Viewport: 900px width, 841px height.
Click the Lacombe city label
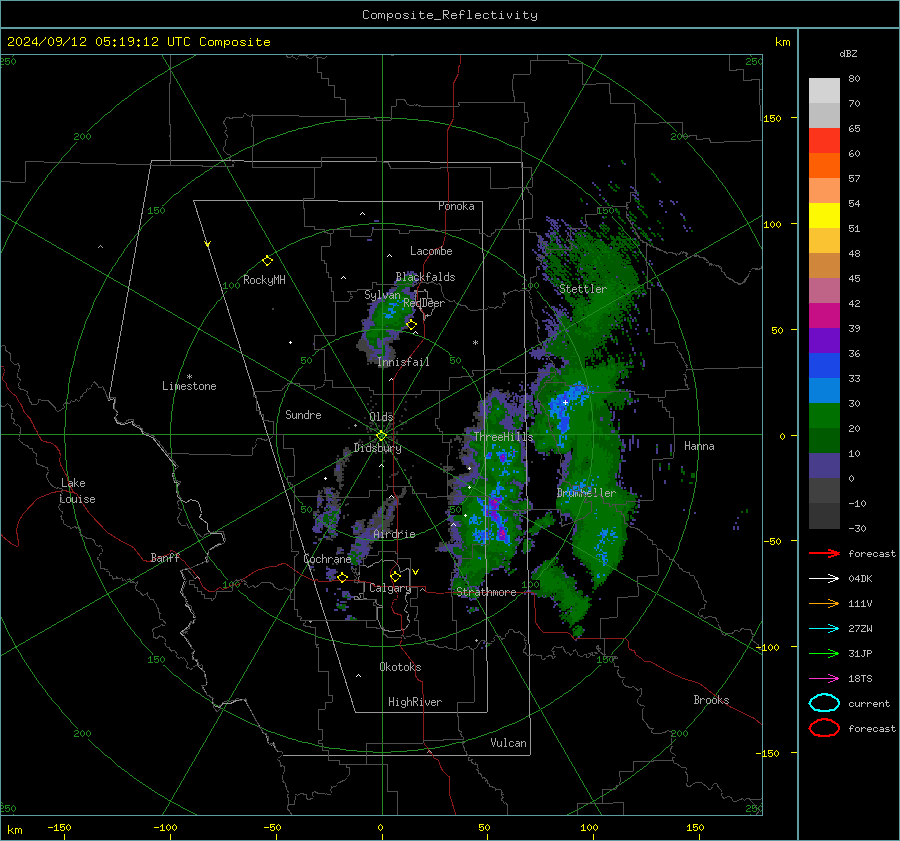431,251
